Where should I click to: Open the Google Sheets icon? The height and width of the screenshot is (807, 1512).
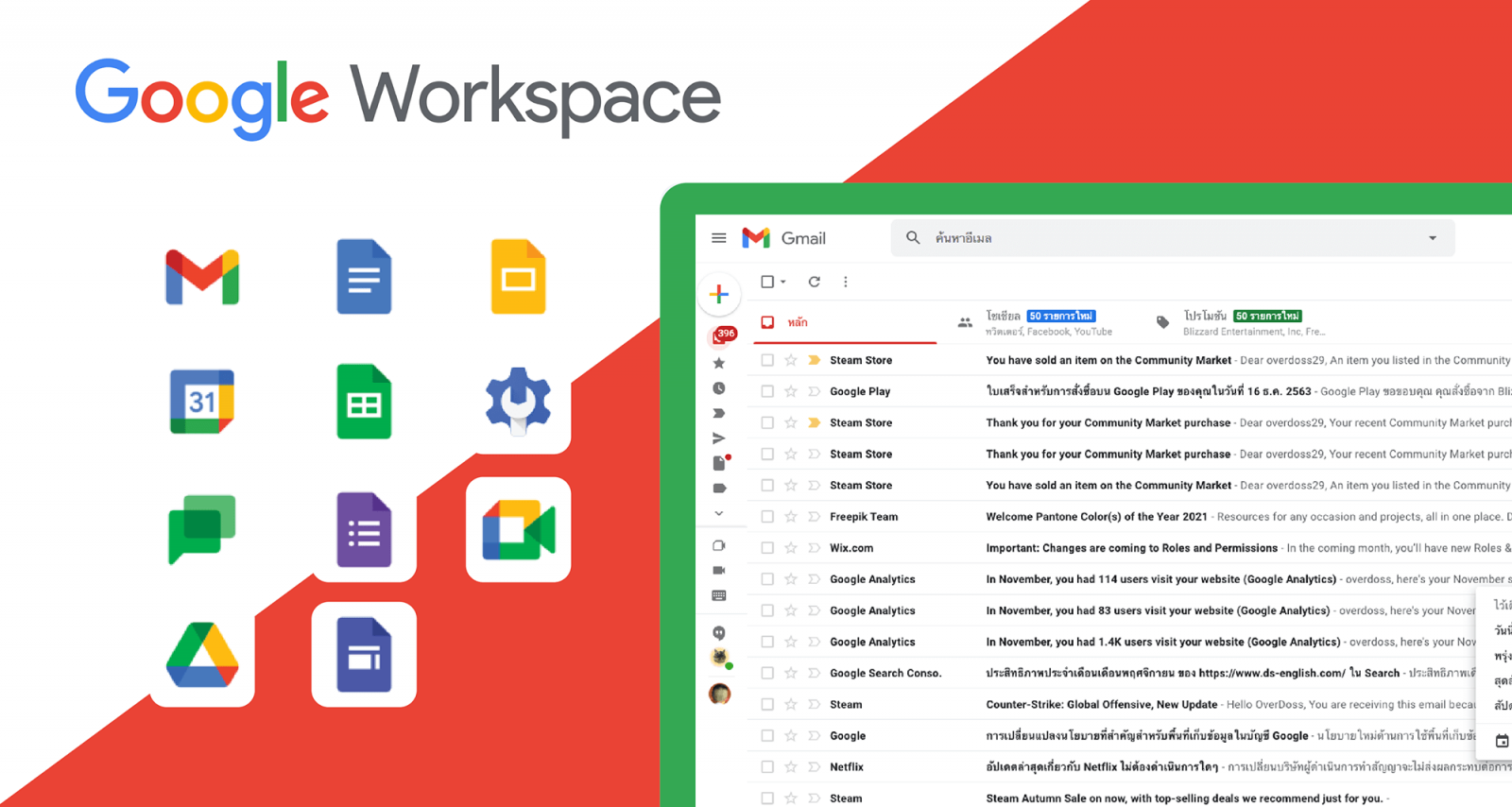coord(364,402)
